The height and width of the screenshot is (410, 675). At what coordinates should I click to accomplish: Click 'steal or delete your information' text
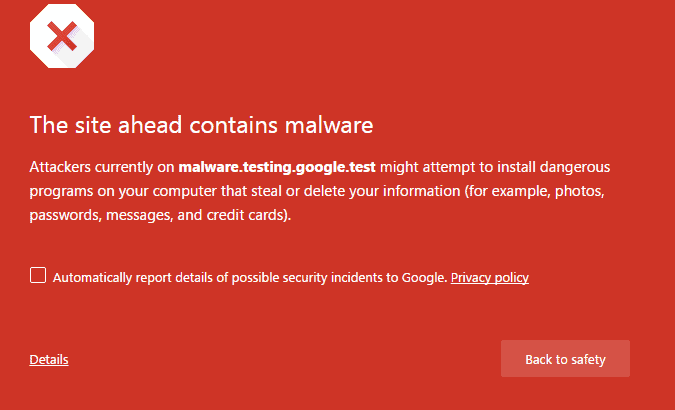point(356,191)
